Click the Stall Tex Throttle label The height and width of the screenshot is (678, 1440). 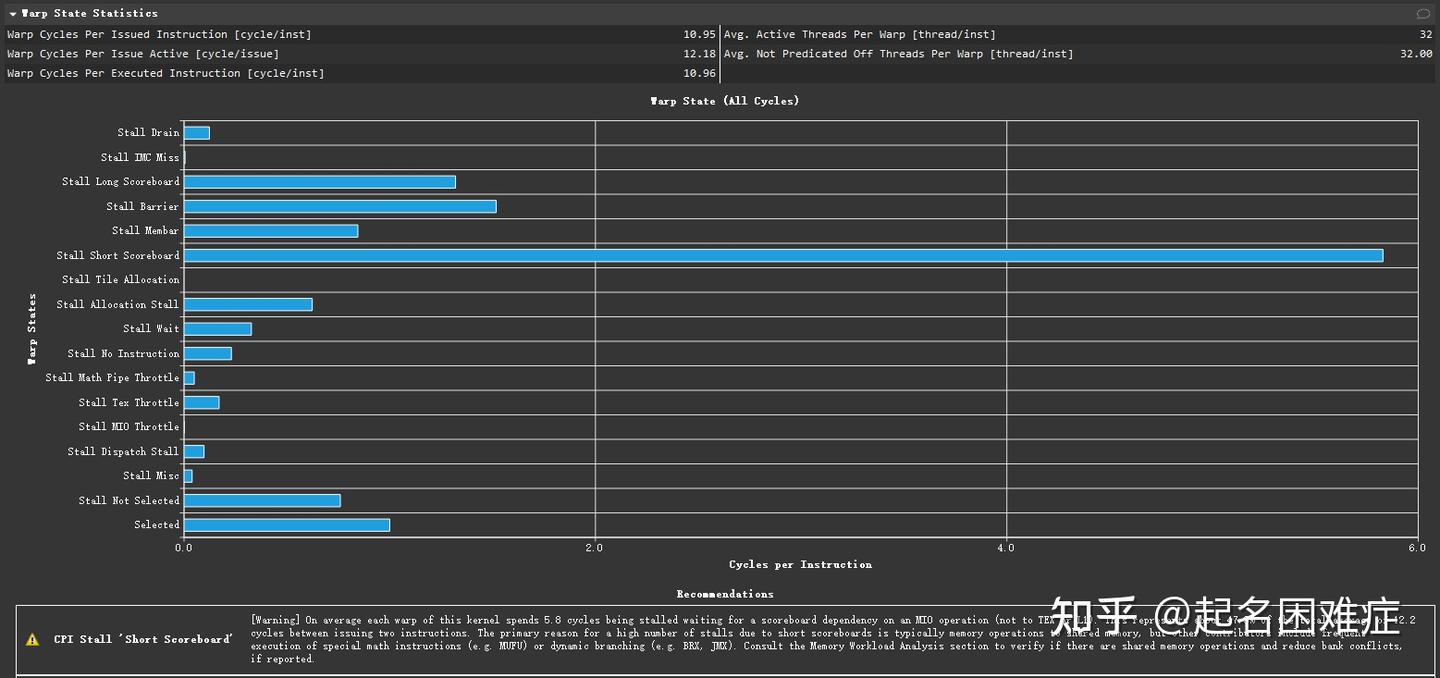click(129, 402)
